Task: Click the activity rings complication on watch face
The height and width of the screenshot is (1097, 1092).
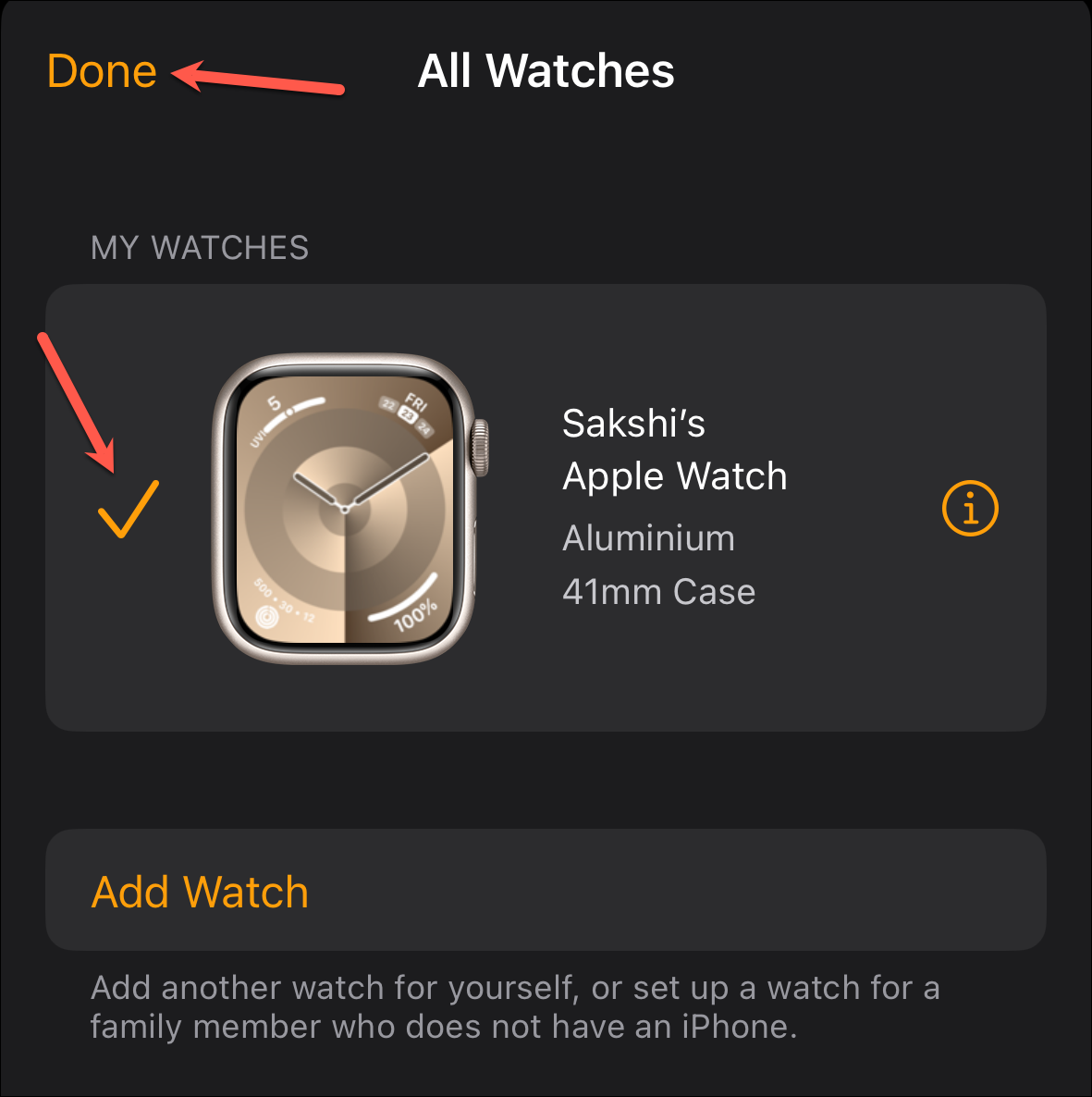Action: 267,616
